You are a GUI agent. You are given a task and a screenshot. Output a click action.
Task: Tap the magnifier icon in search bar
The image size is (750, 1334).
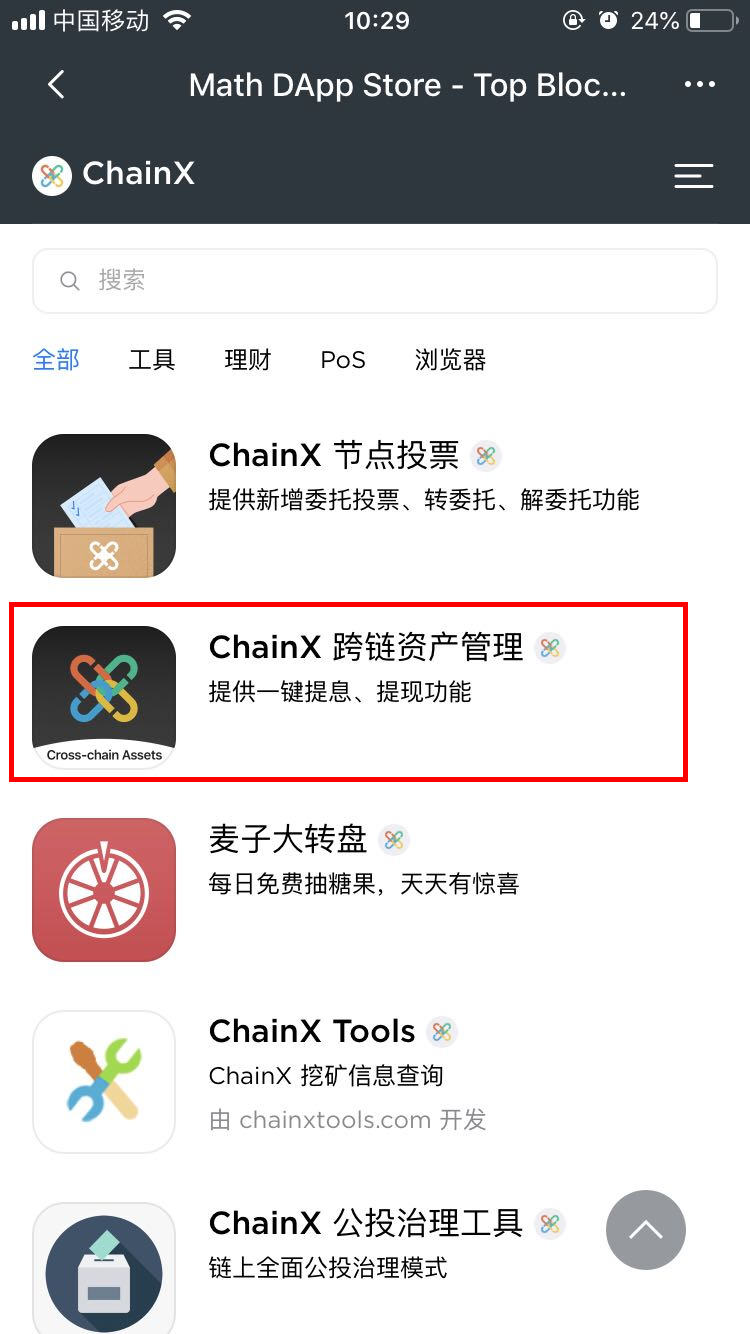pyautogui.click(x=70, y=281)
